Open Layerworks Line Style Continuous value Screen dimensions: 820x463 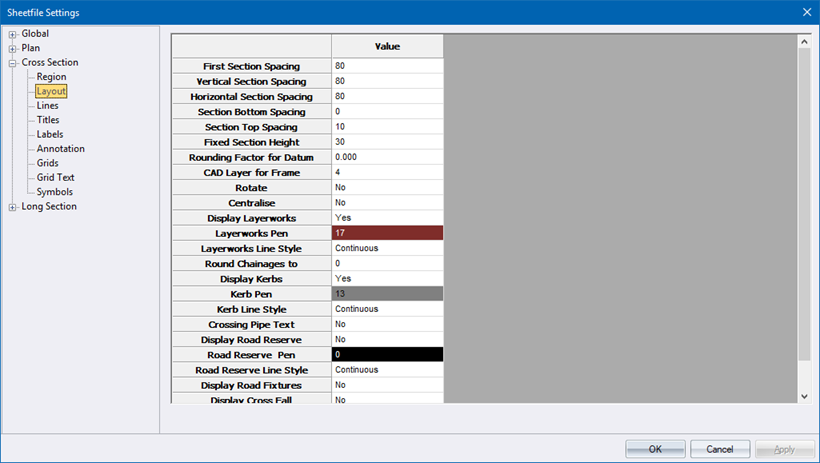(387, 248)
